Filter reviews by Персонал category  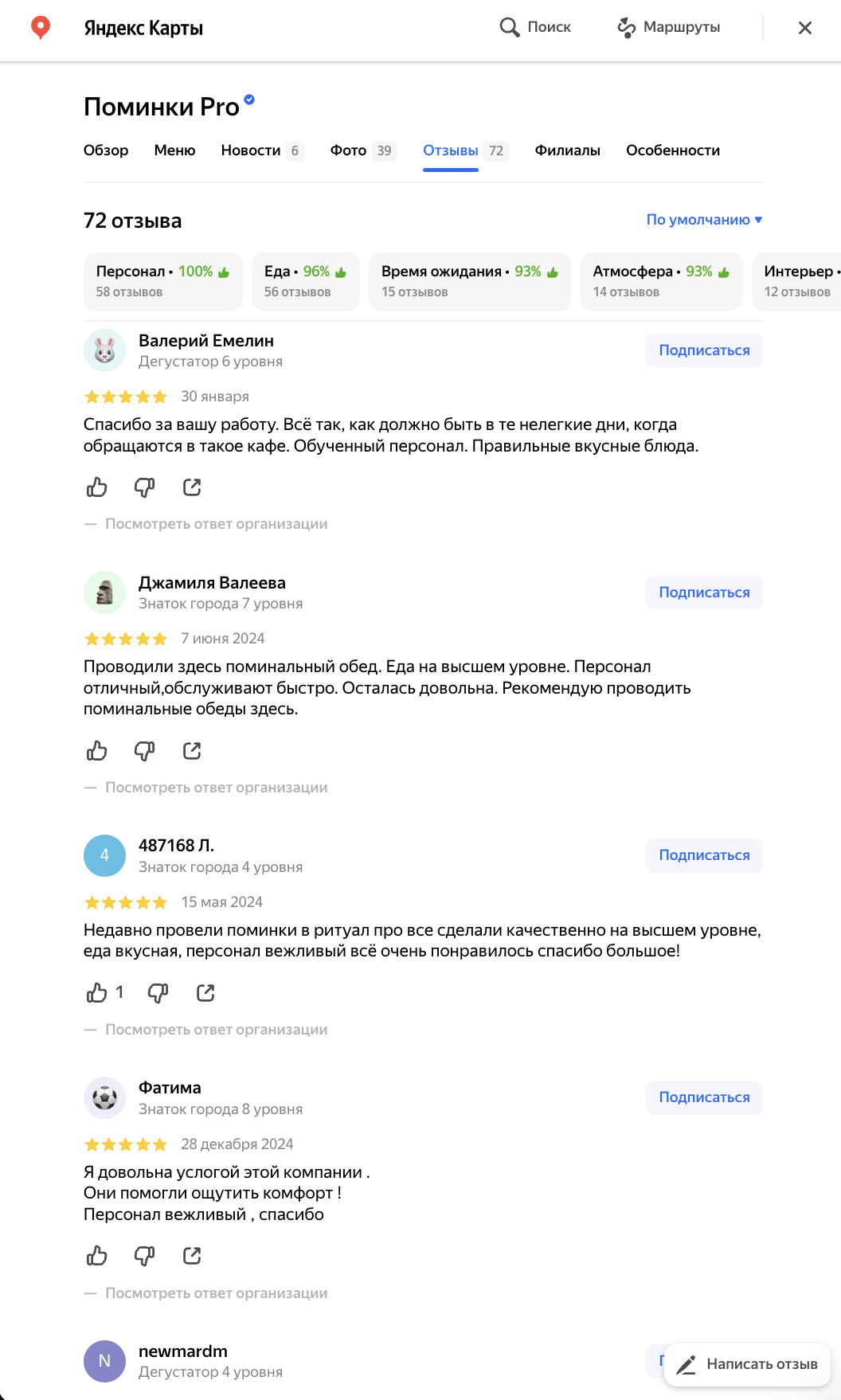162,281
